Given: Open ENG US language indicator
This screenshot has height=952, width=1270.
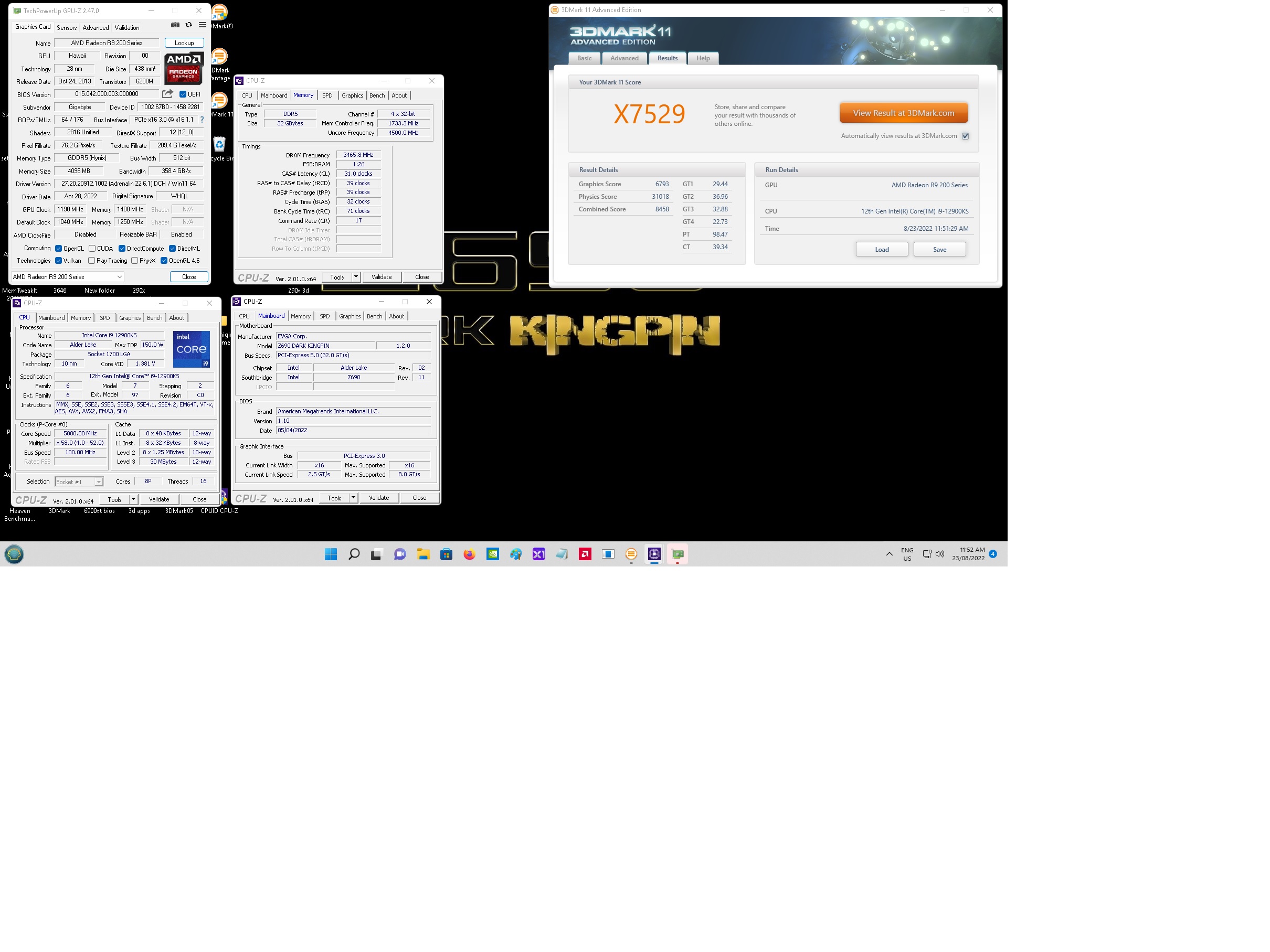Looking at the screenshot, I should (x=907, y=554).
